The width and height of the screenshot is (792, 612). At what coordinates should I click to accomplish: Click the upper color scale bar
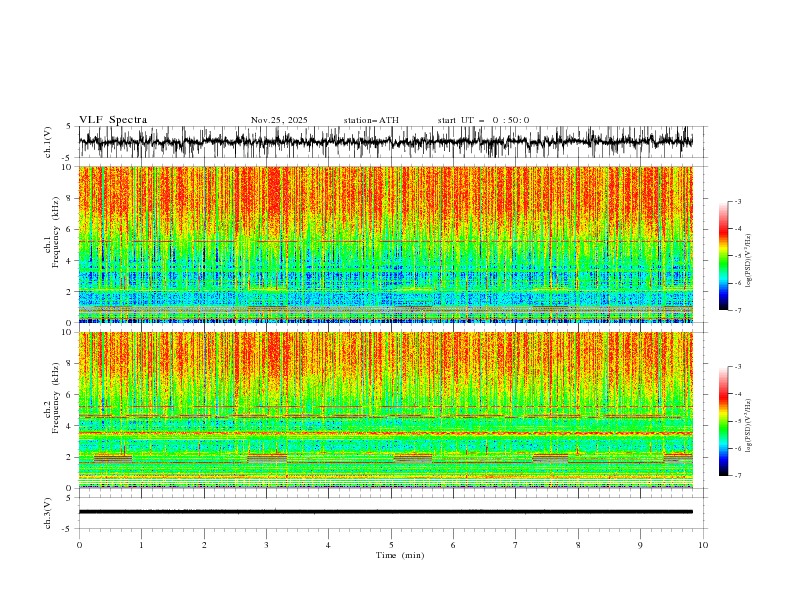click(723, 256)
